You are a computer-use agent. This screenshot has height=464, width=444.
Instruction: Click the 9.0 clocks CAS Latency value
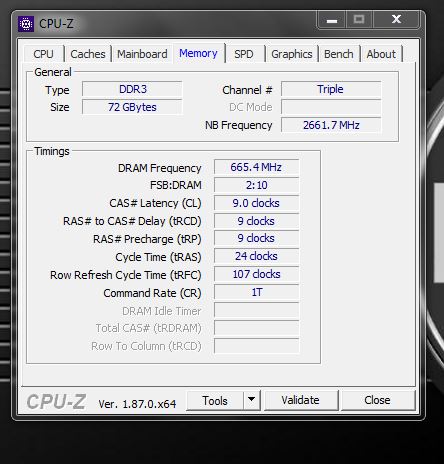256,203
